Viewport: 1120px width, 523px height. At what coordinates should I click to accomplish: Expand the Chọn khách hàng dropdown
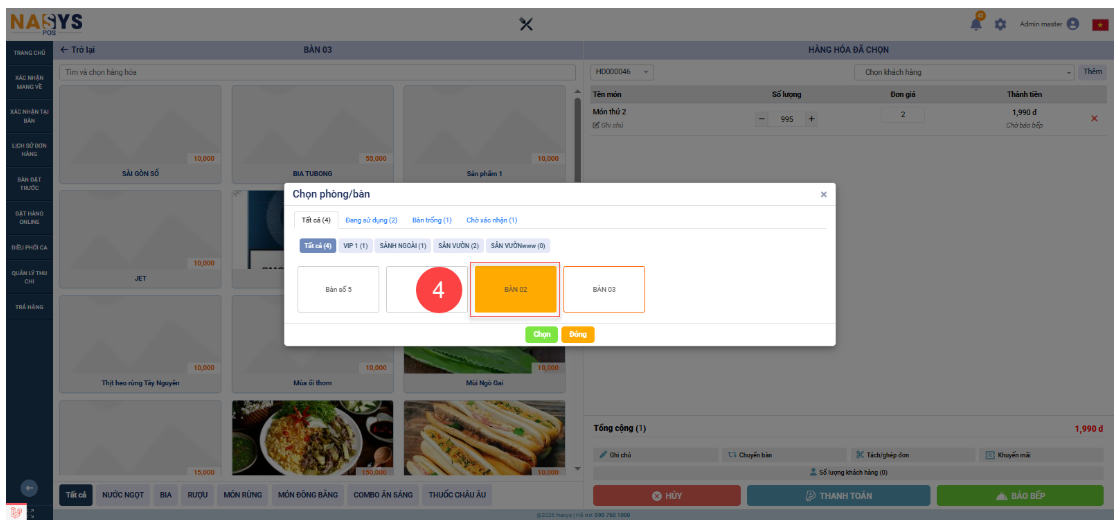(x=964, y=72)
